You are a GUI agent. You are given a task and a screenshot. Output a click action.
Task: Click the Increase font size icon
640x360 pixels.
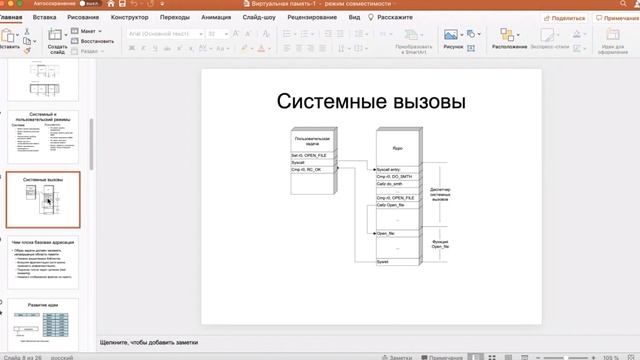pyautogui.click(x=236, y=34)
